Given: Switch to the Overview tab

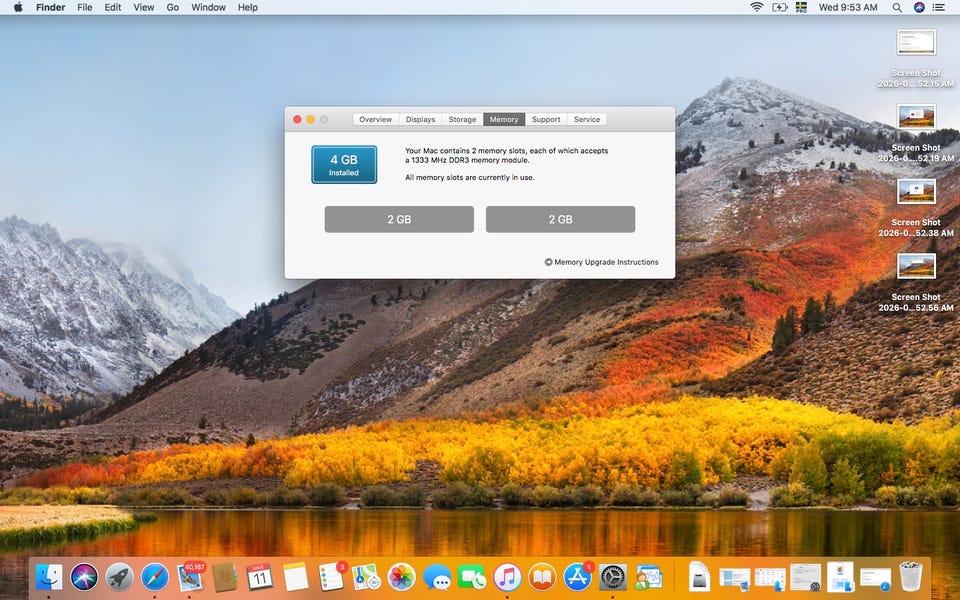Looking at the screenshot, I should tap(375, 119).
